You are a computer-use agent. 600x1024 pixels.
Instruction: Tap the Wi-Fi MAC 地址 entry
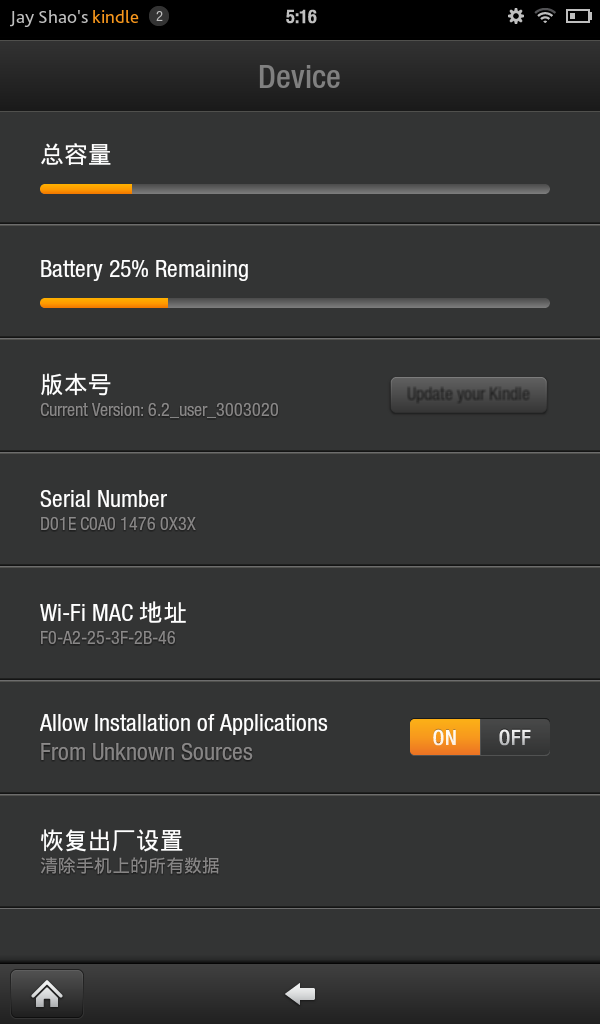(113, 612)
